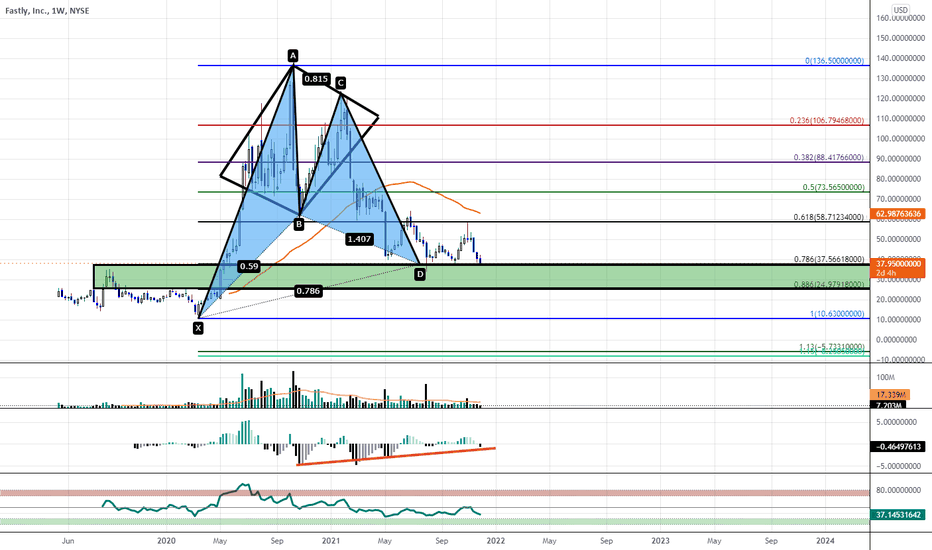Select harmonic pattern point B label
This screenshot has height=550, width=932.
coord(299,224)
